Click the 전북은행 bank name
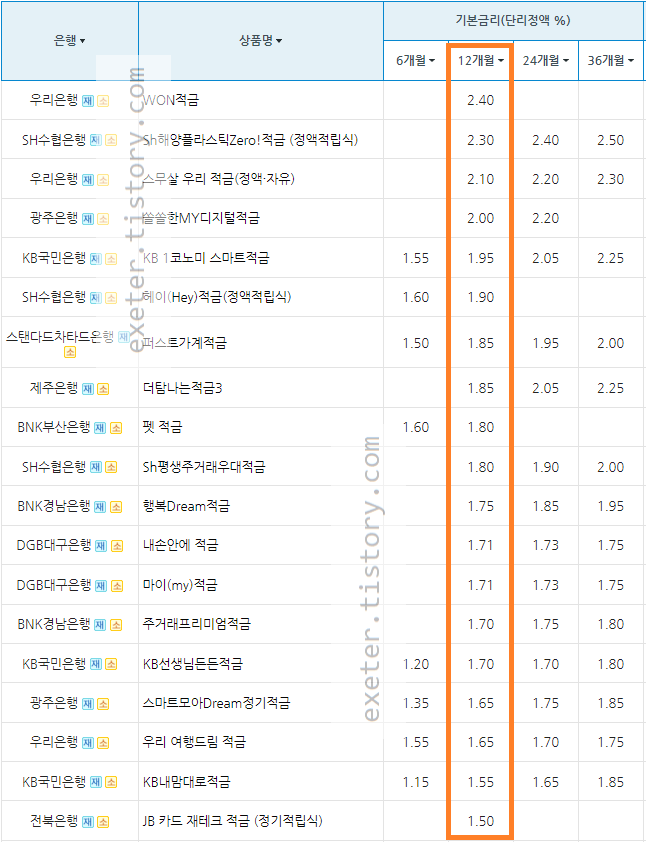The height and width of the screenshot is (842, 646). pos(54,821)
